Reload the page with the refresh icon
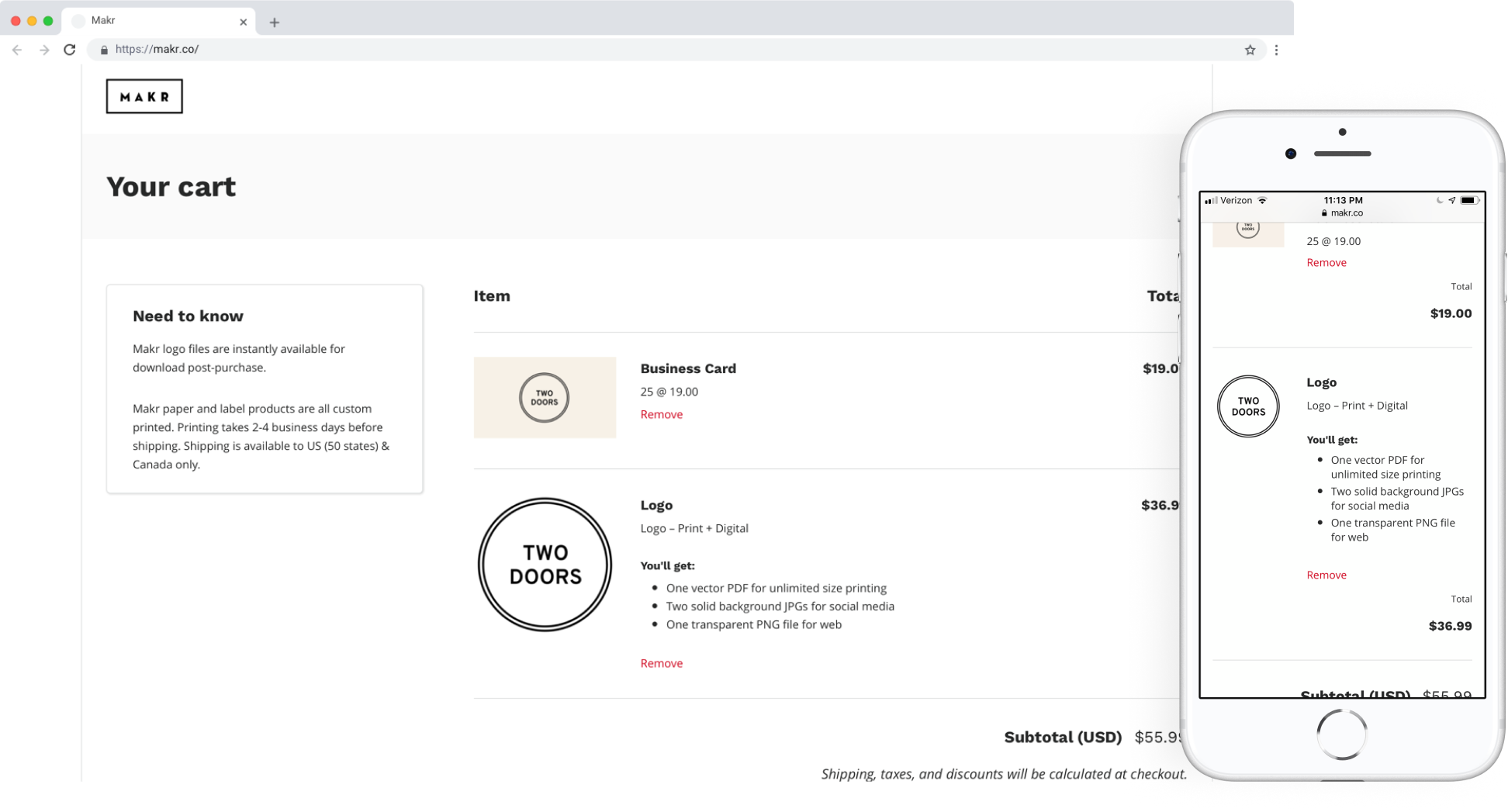This screenshot has width=1508, height=812. (x=70, y=50)
